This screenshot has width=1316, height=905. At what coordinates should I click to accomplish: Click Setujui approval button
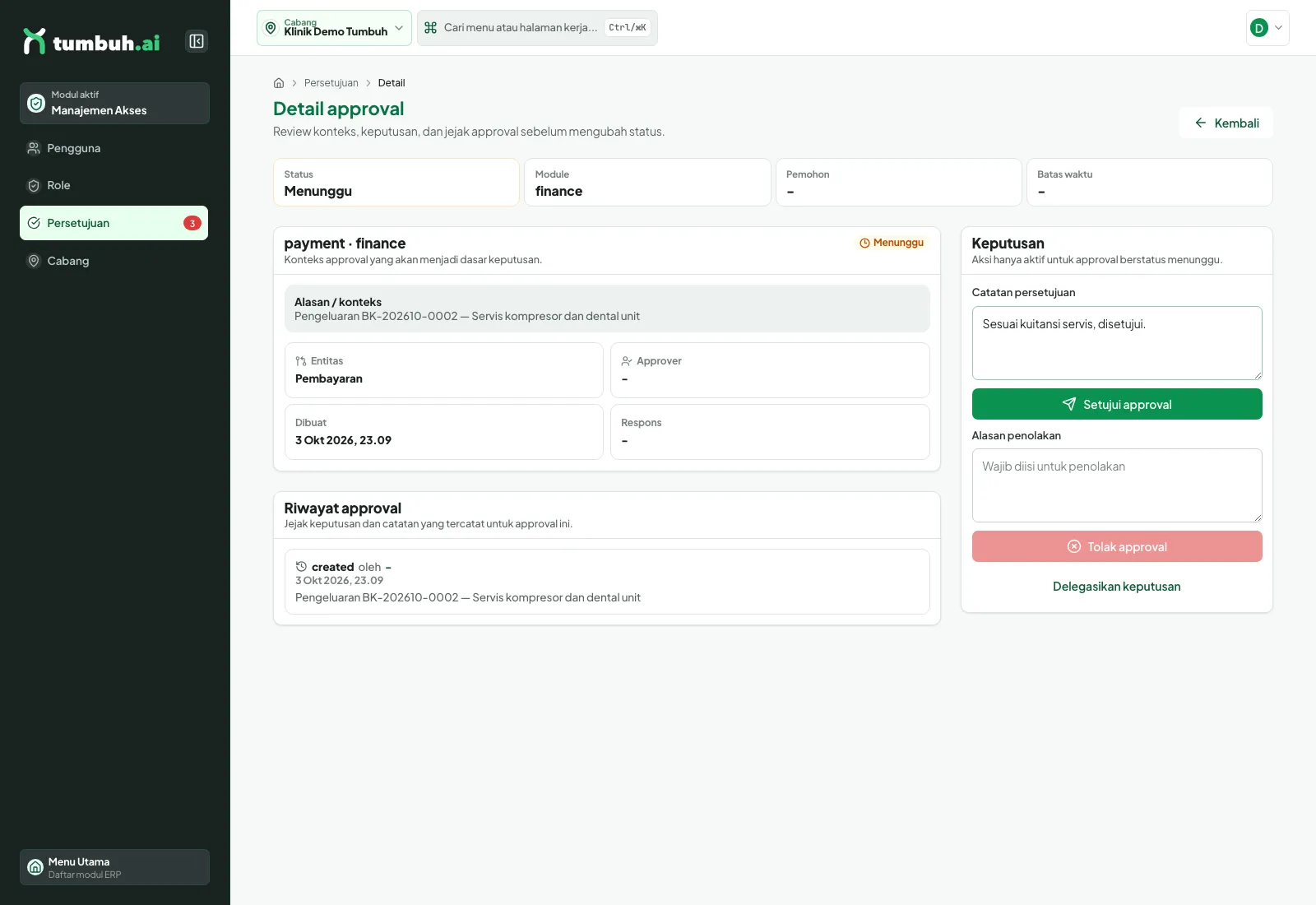pos(1117,404)
